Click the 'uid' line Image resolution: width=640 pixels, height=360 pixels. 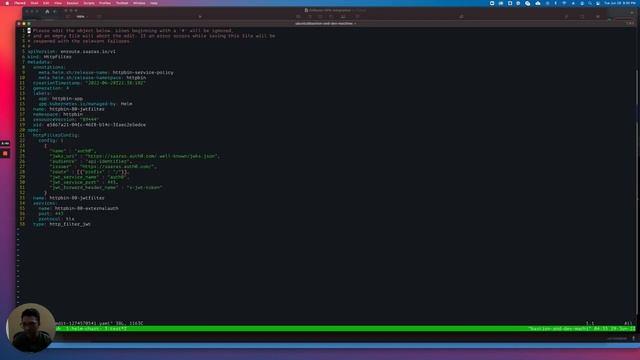pyautogui.click(x=89, y=125)
